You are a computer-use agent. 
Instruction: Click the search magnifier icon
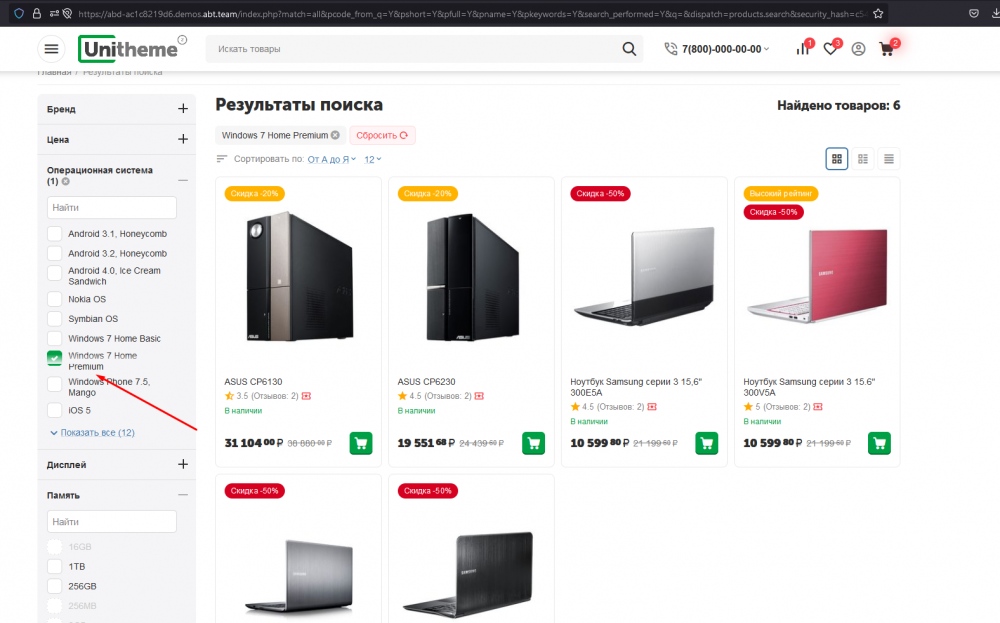629,49
